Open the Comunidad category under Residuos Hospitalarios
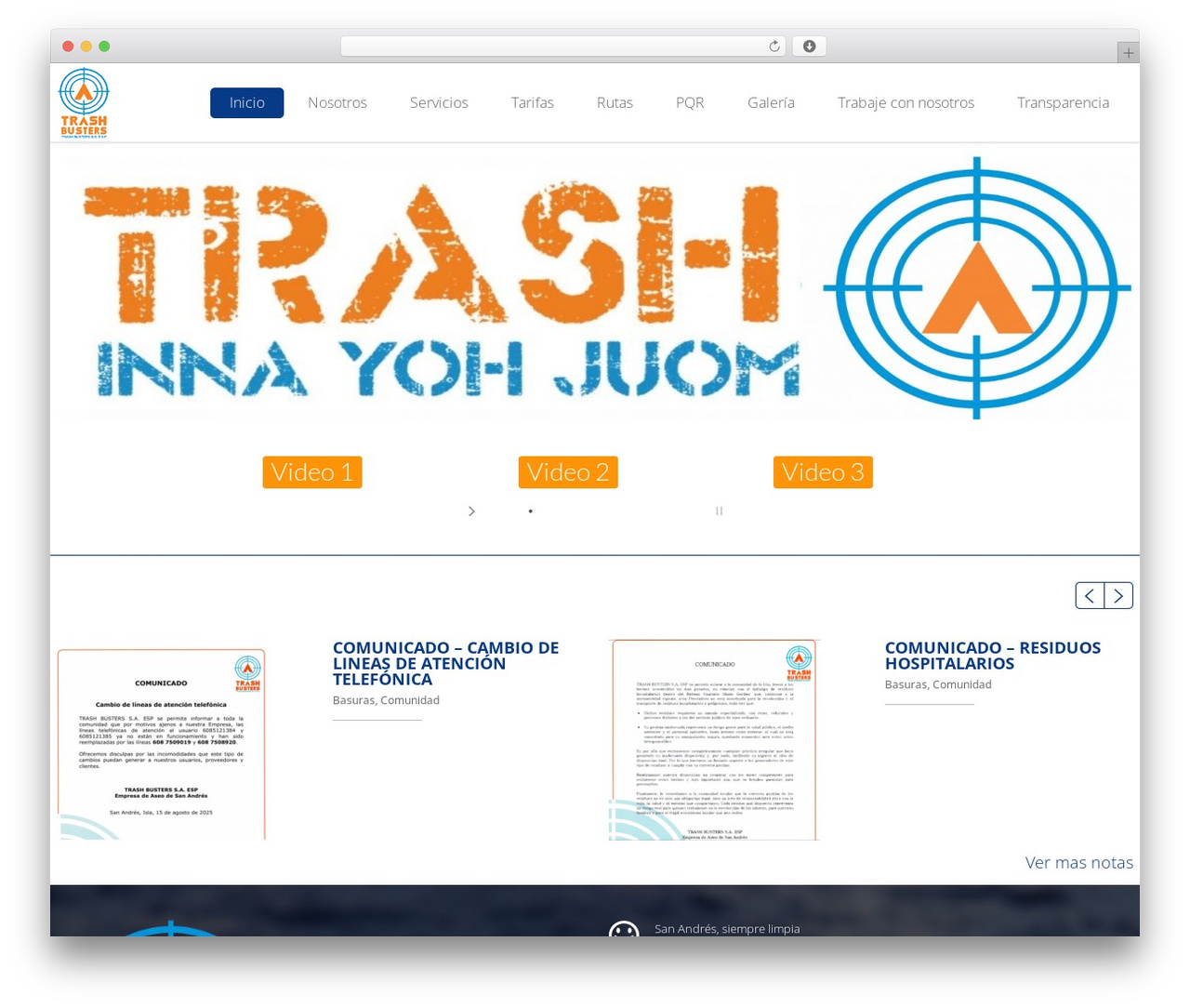This screenshot has height=1008, width=1190. click(x=962, y=684)
